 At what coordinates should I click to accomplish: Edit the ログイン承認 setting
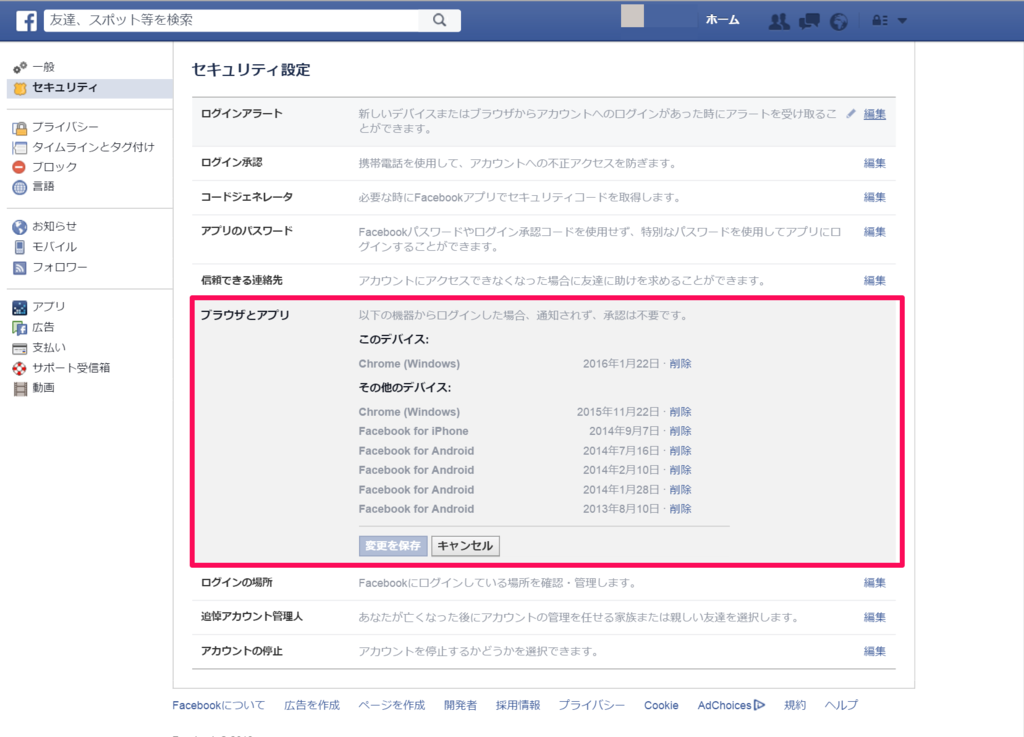coord(874,163)
